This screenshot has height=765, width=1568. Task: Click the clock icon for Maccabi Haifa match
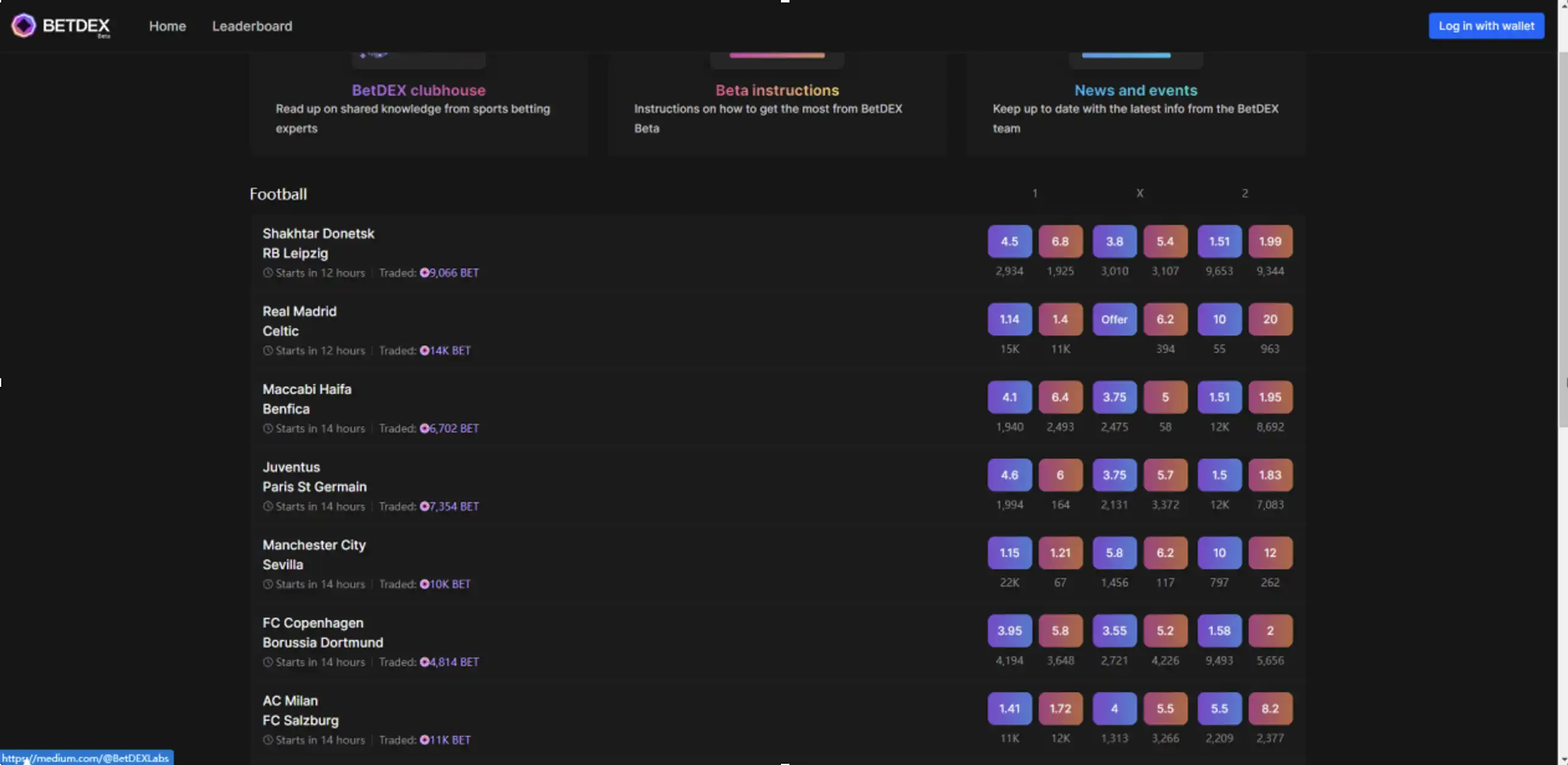click(x=268, y=429)
